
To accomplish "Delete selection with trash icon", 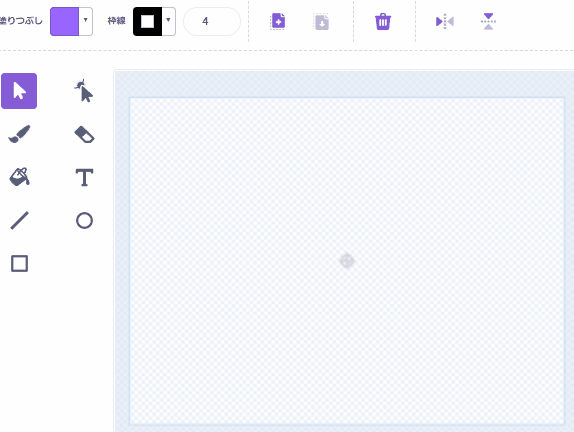I will 383,21.
